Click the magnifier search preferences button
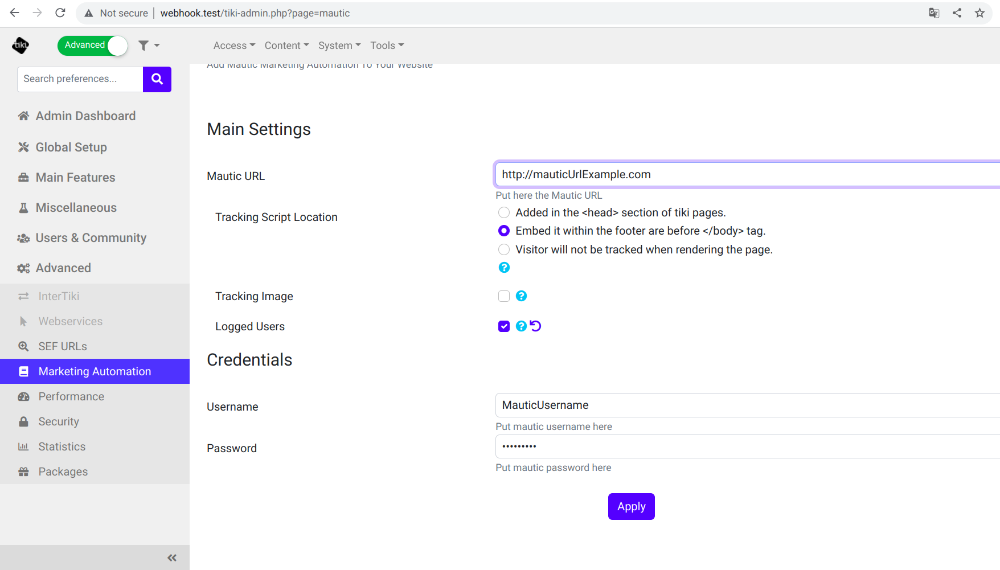Viewport: 1000px width, 570px height. pyautogui.click(x=157, y=79)
